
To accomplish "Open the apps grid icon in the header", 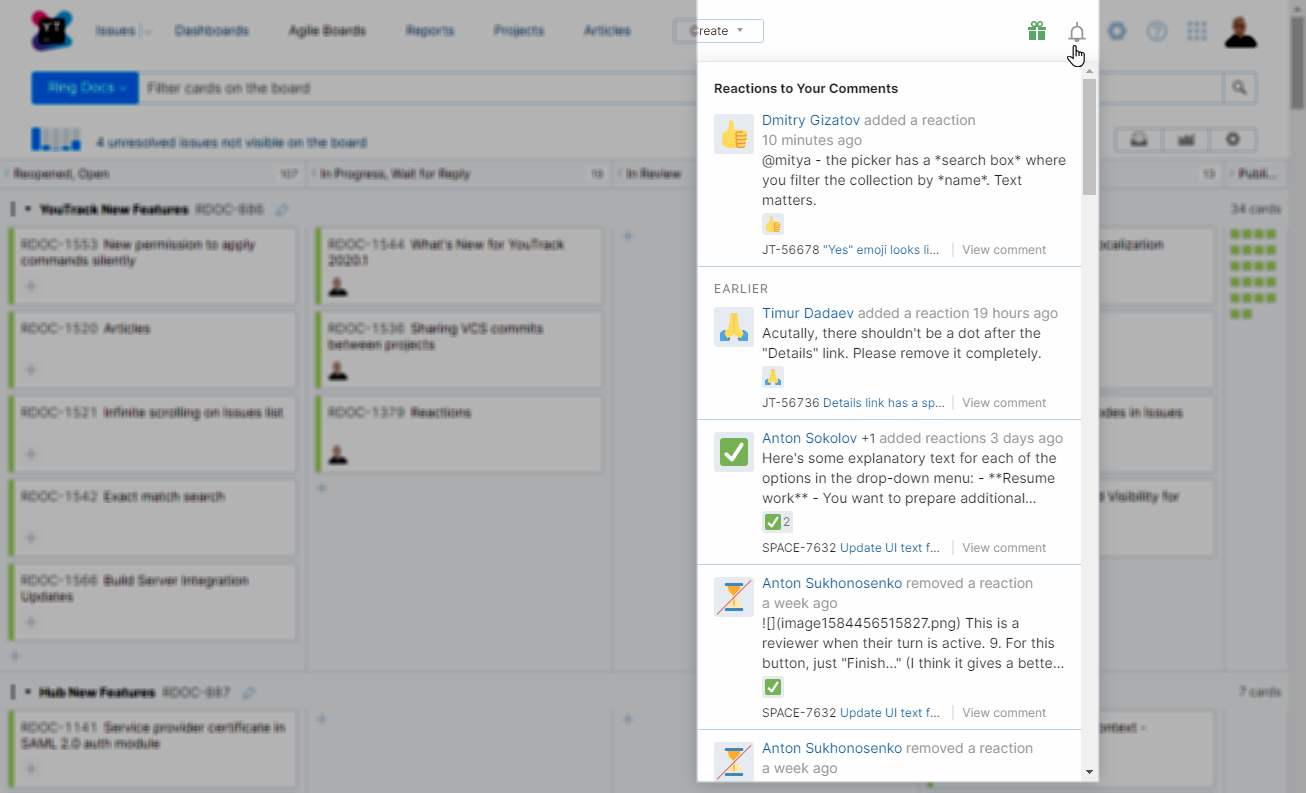I will click(x=1197, y=31).
